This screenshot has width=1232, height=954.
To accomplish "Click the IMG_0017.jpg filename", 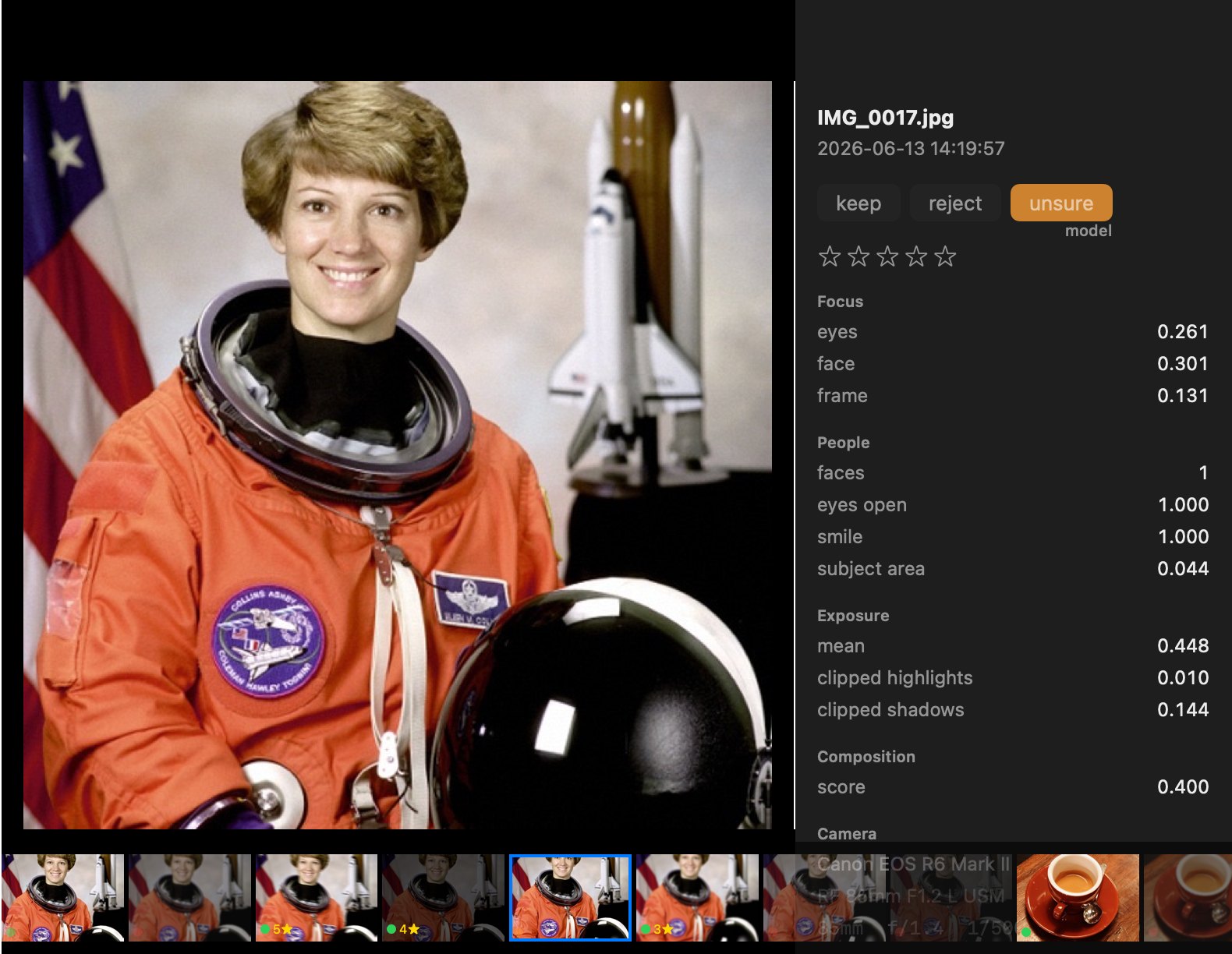I will pos(885,118).
